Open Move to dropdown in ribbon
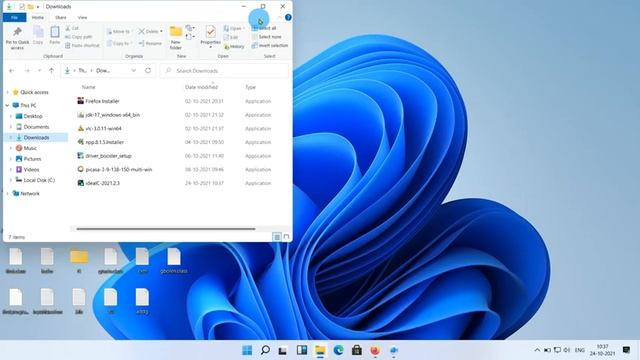The height and width of the screenshot is (360, 640). [x=119, y=31]
